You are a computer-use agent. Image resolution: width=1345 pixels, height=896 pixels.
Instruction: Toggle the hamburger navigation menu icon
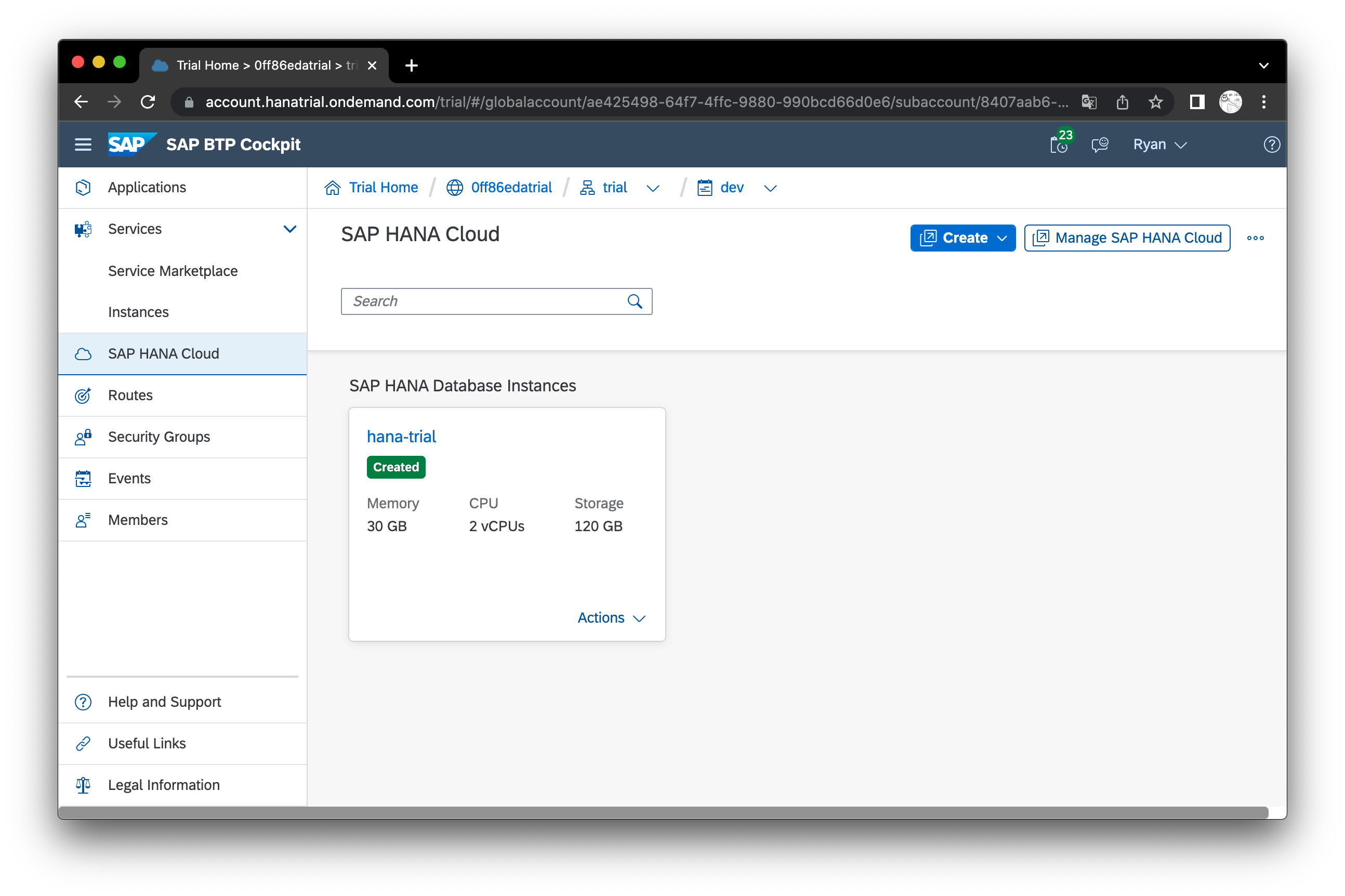[83, 144]
